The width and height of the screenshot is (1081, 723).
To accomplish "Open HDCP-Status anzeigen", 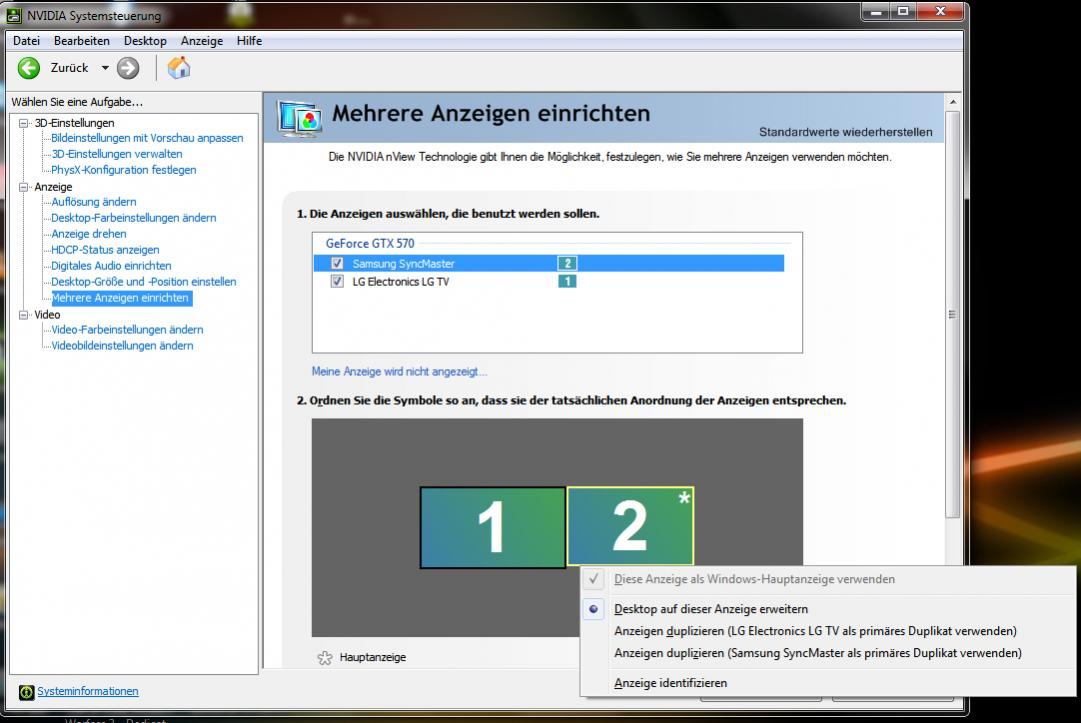I will pos(105,250).
